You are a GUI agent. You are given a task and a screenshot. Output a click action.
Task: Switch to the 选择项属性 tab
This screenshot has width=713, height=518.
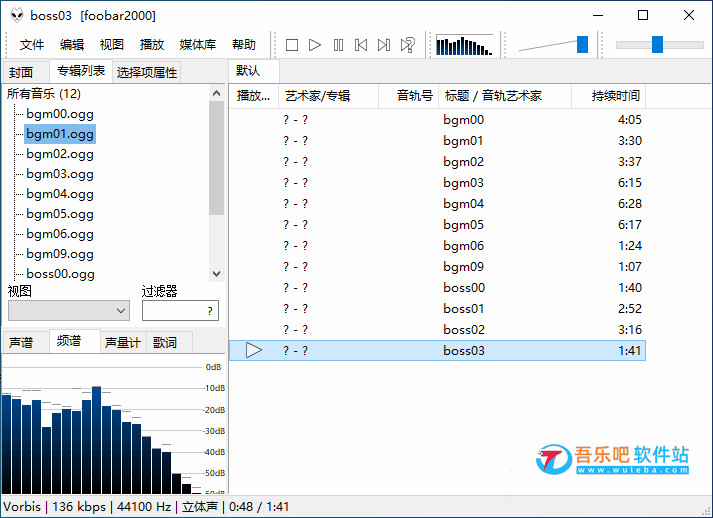pos(147,72)
